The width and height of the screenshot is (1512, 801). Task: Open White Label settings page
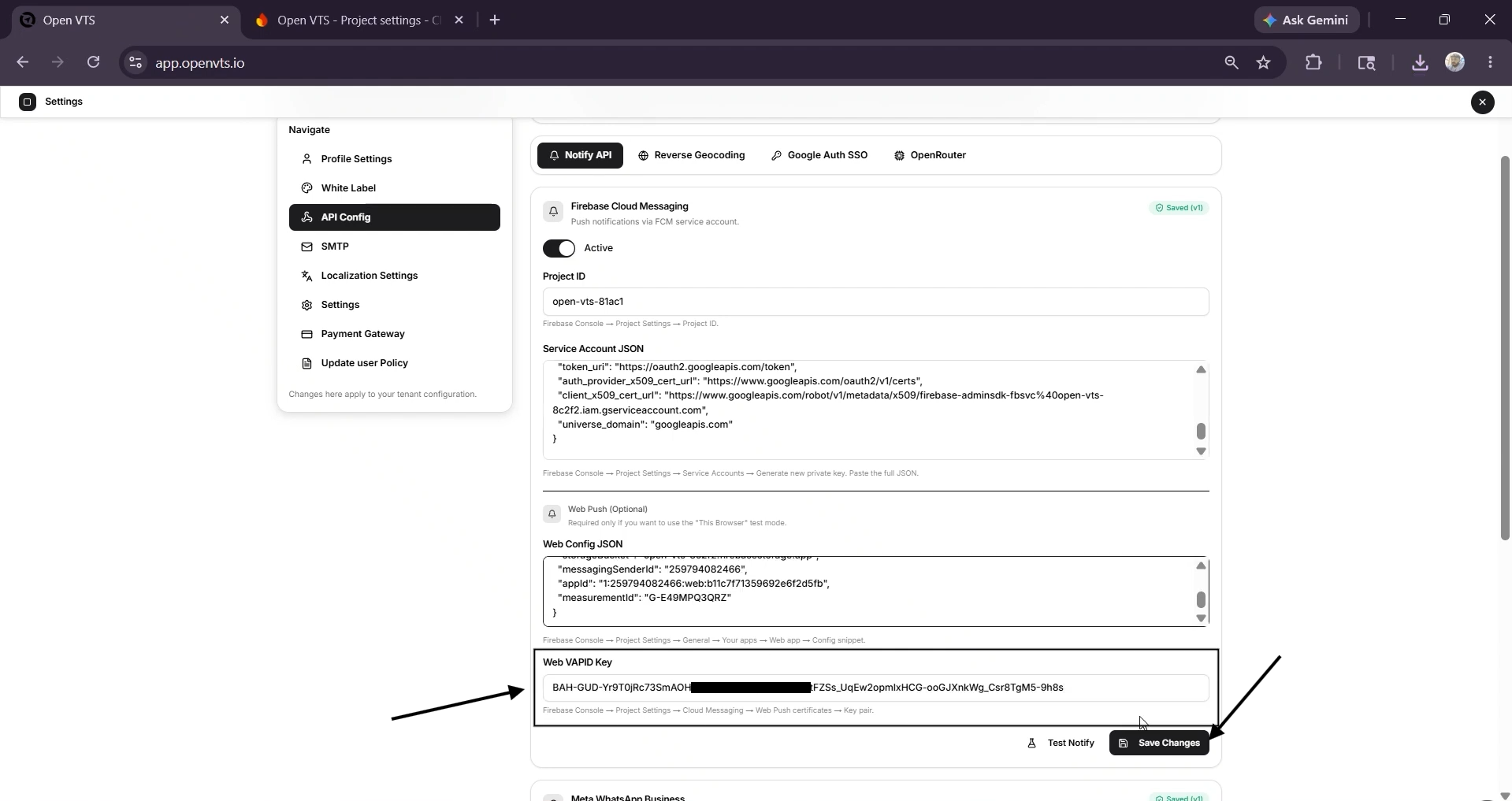point(394,188)
